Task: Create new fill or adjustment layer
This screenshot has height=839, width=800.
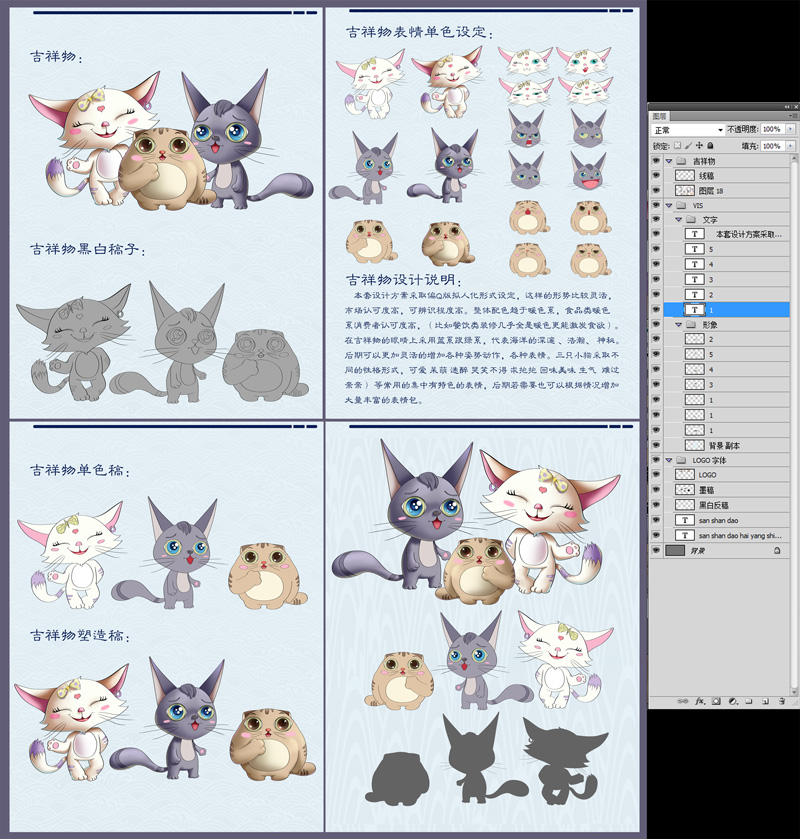Action: pyautogui.click(x=733, y=701)
